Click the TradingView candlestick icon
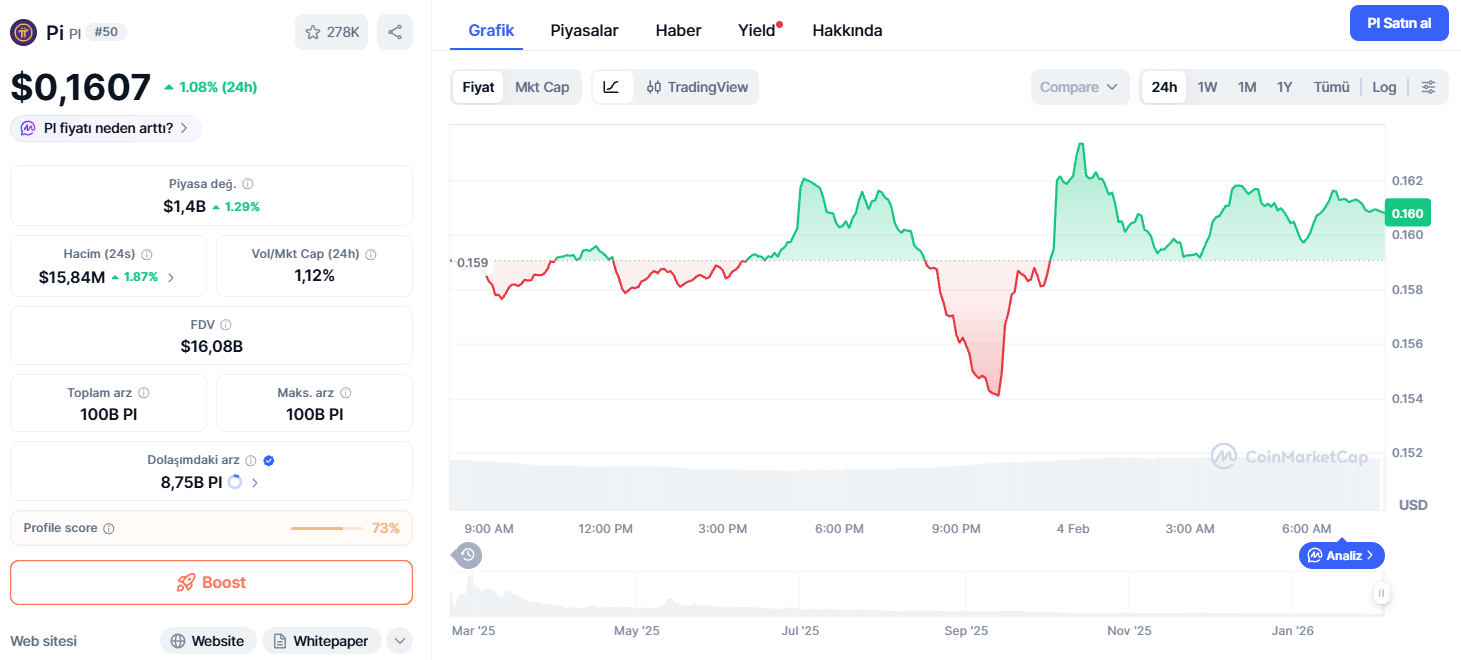 [654, 87]
